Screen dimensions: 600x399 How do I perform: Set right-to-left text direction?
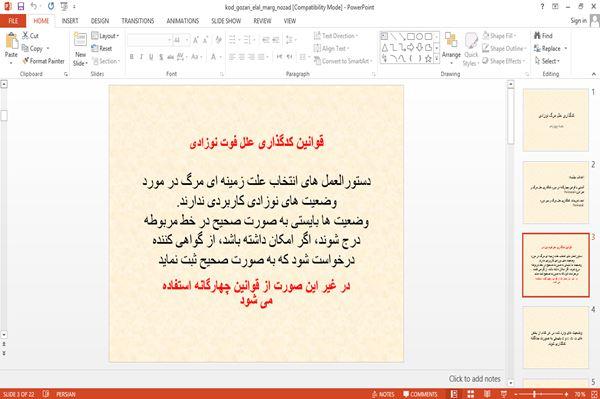click(290, 57)
